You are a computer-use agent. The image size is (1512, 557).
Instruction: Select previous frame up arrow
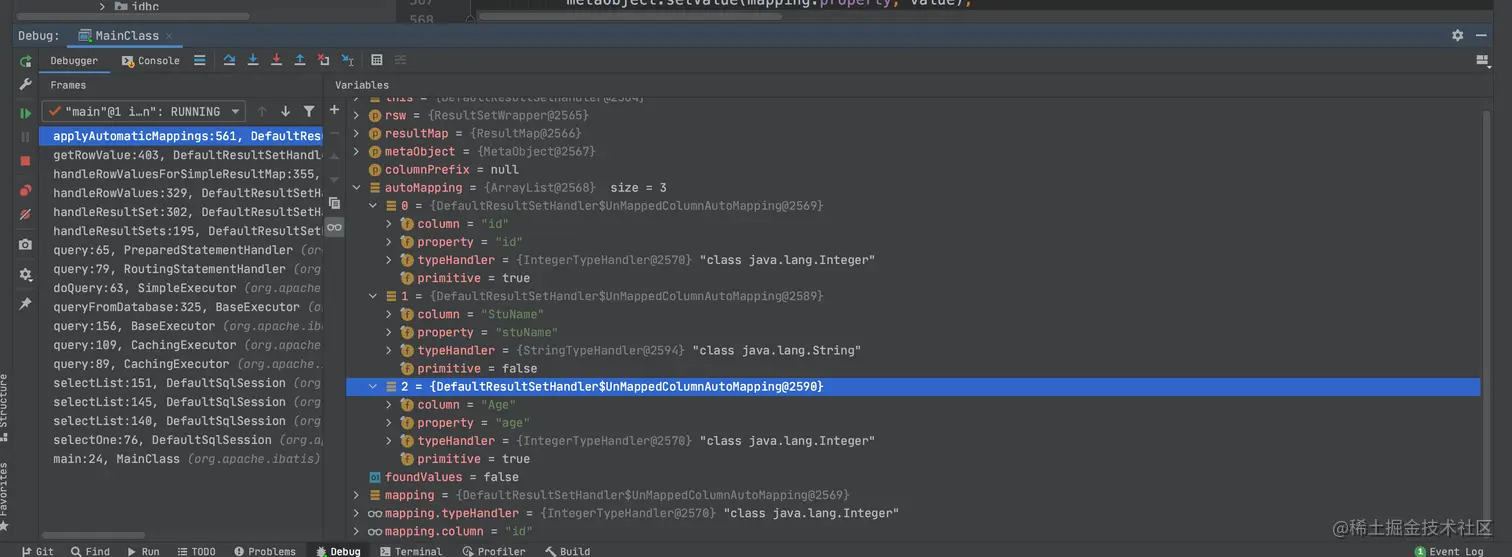tap(262, 112)
